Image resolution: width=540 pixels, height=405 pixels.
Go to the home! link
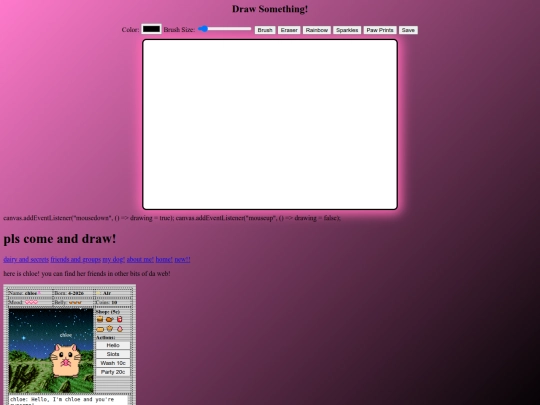tap(164, 259)
